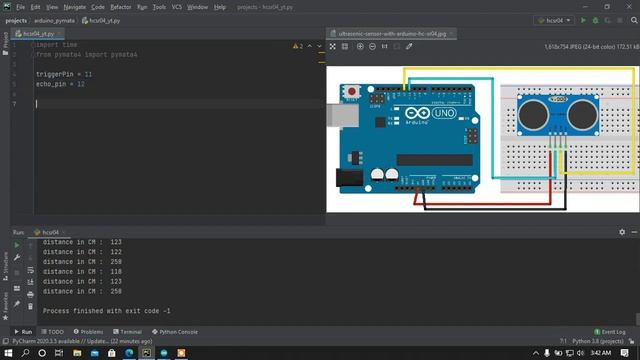Click read-only lock icon in status bar
Image resolution: width=640 pixels, height=360 pixels.
[x=632, y=341]
